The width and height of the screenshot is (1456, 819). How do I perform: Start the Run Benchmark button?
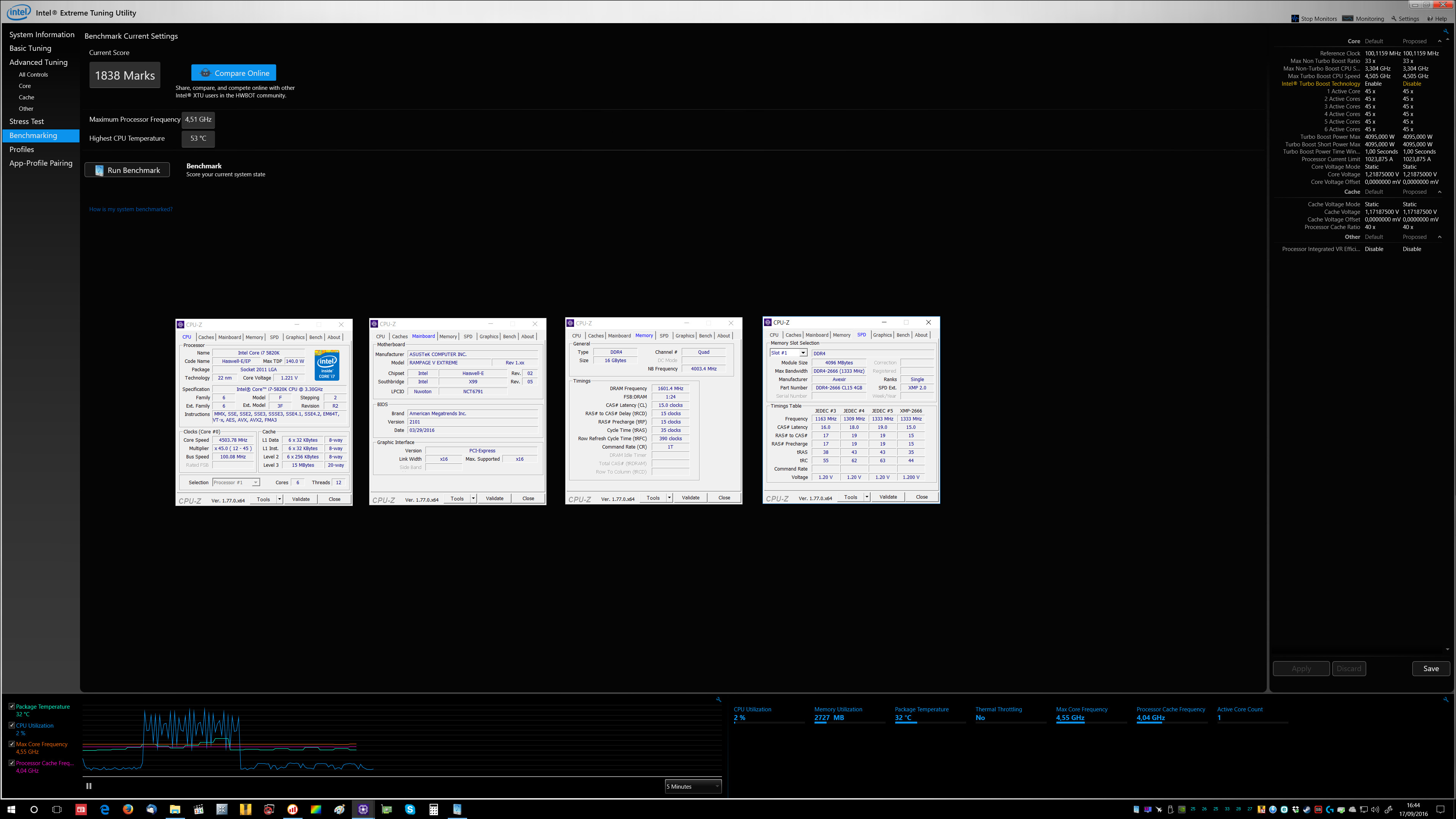point(127,170)
